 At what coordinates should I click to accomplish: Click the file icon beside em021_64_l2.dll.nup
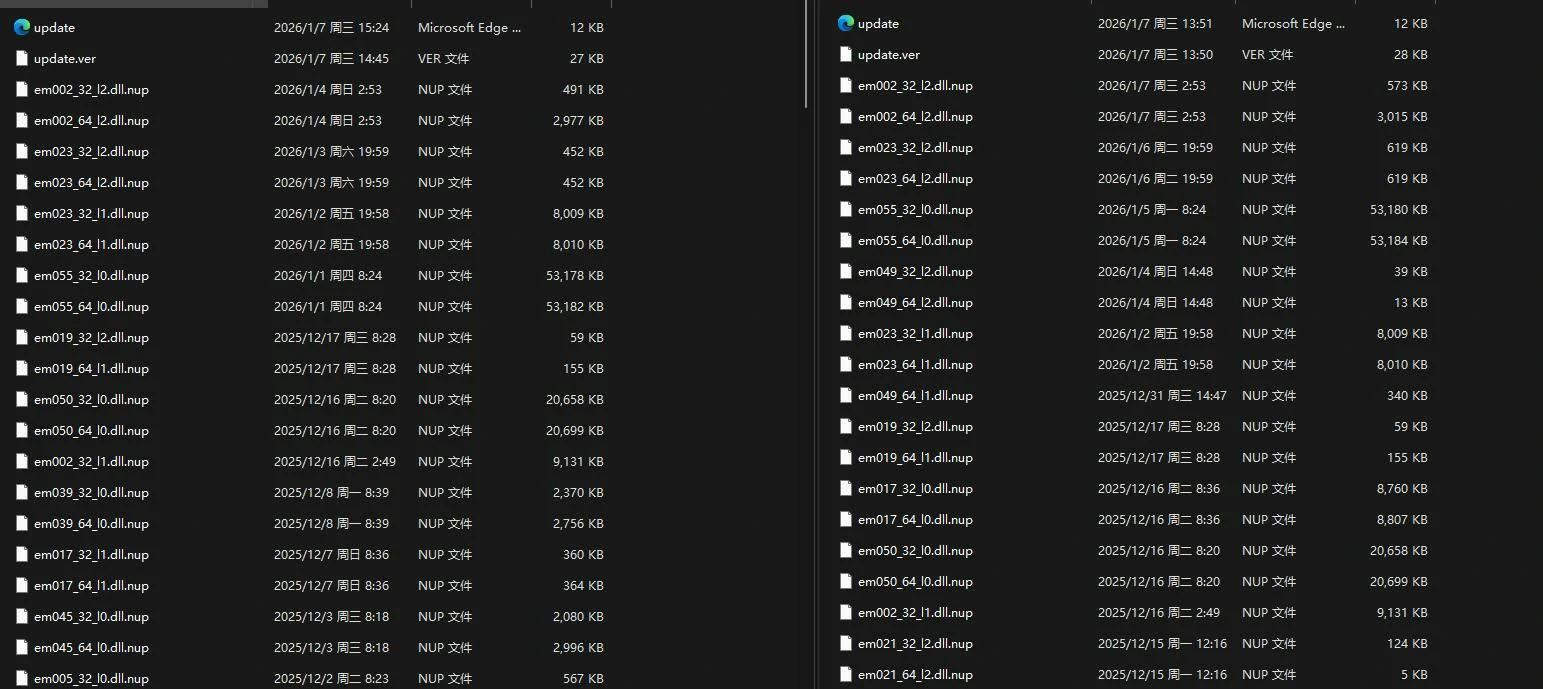pyautogui.click(x=846, y=675)
